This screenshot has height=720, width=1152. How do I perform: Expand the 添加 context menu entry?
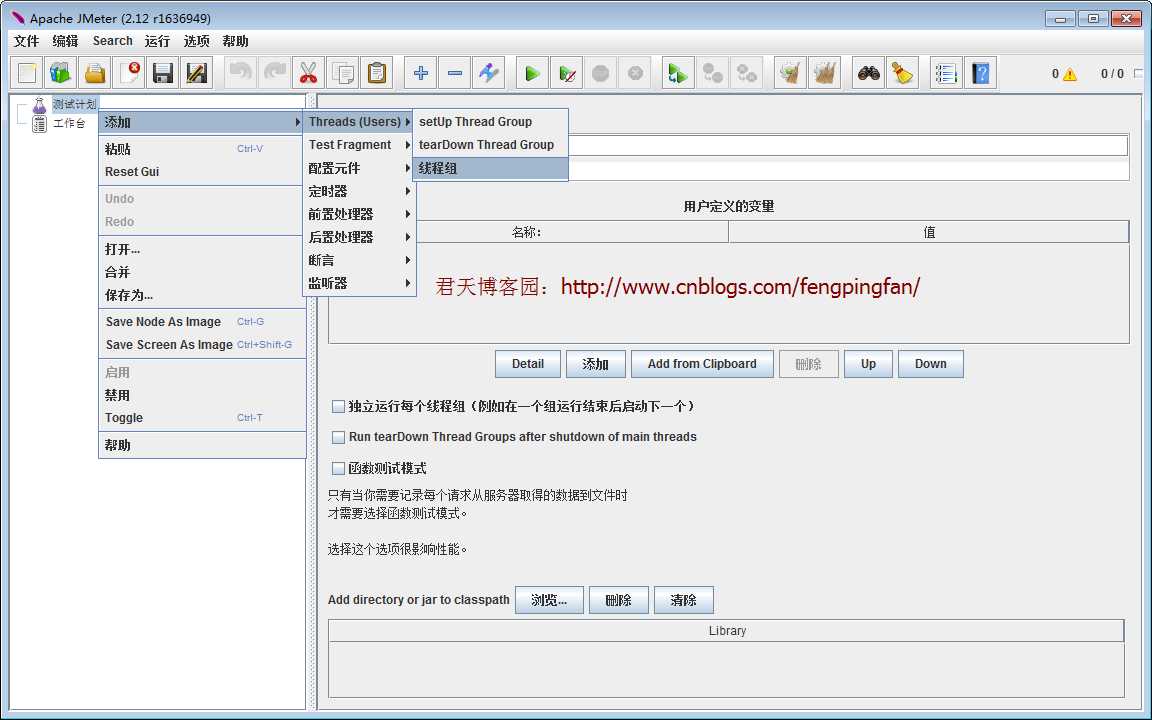[201, 122]
